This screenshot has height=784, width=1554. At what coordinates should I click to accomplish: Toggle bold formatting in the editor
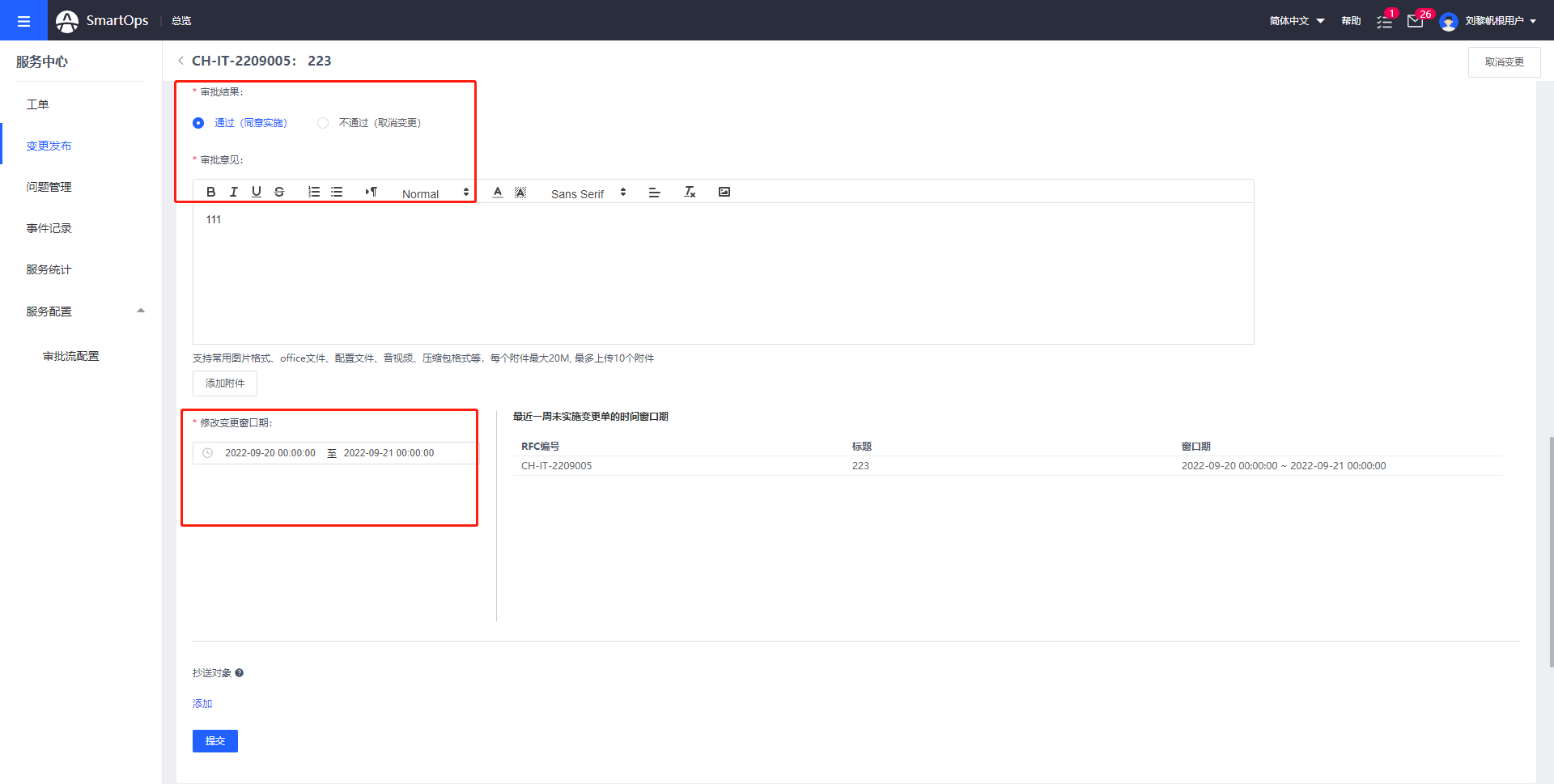coord(210,192)
